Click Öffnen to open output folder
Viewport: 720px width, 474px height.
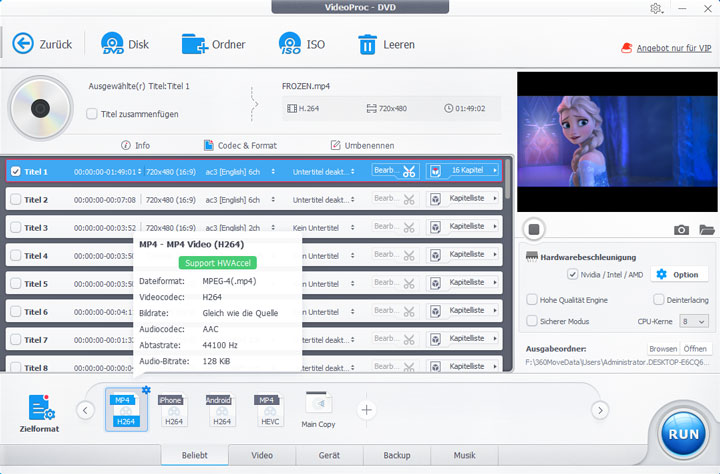(695, 349)
